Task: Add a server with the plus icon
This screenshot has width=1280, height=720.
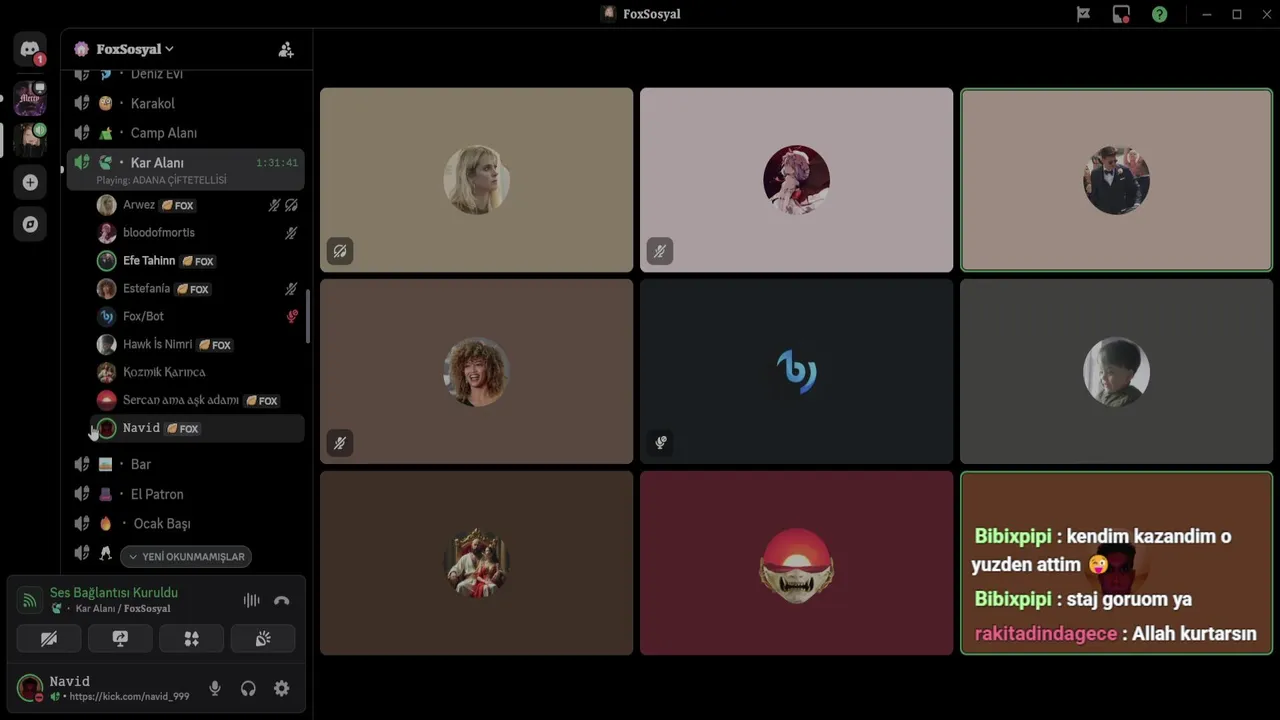Action: 30,182
